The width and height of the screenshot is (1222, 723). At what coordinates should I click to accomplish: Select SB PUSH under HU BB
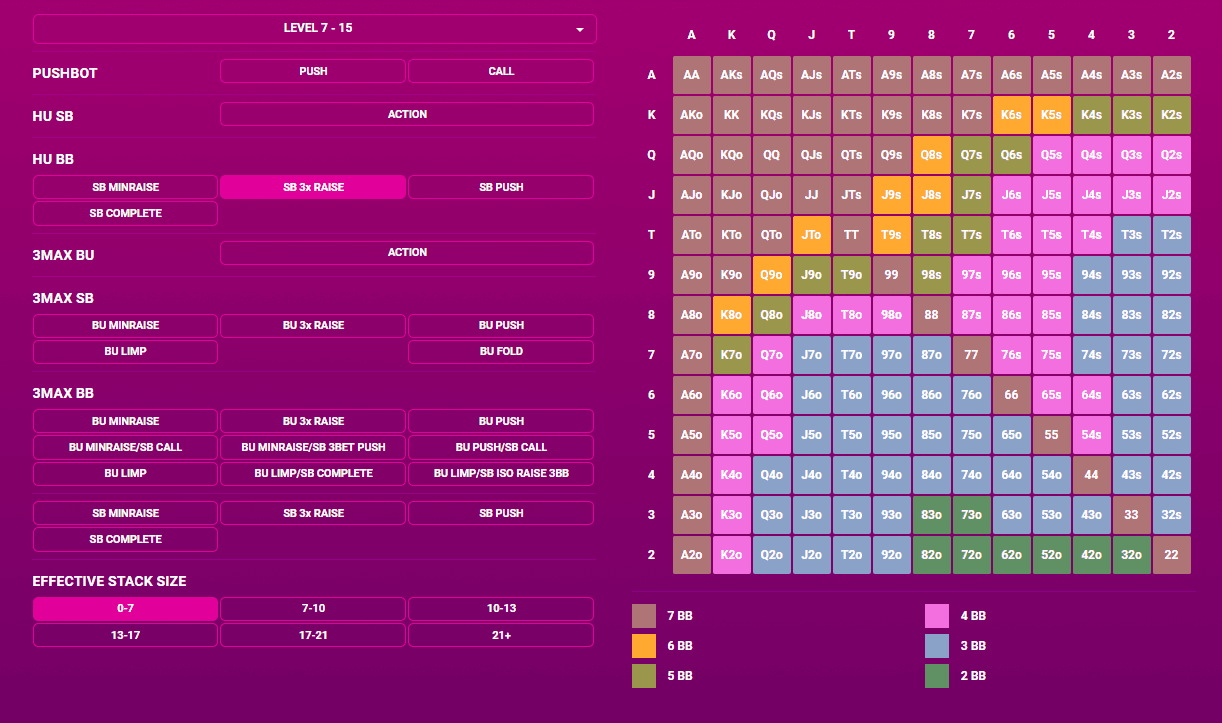pos(501,187)
